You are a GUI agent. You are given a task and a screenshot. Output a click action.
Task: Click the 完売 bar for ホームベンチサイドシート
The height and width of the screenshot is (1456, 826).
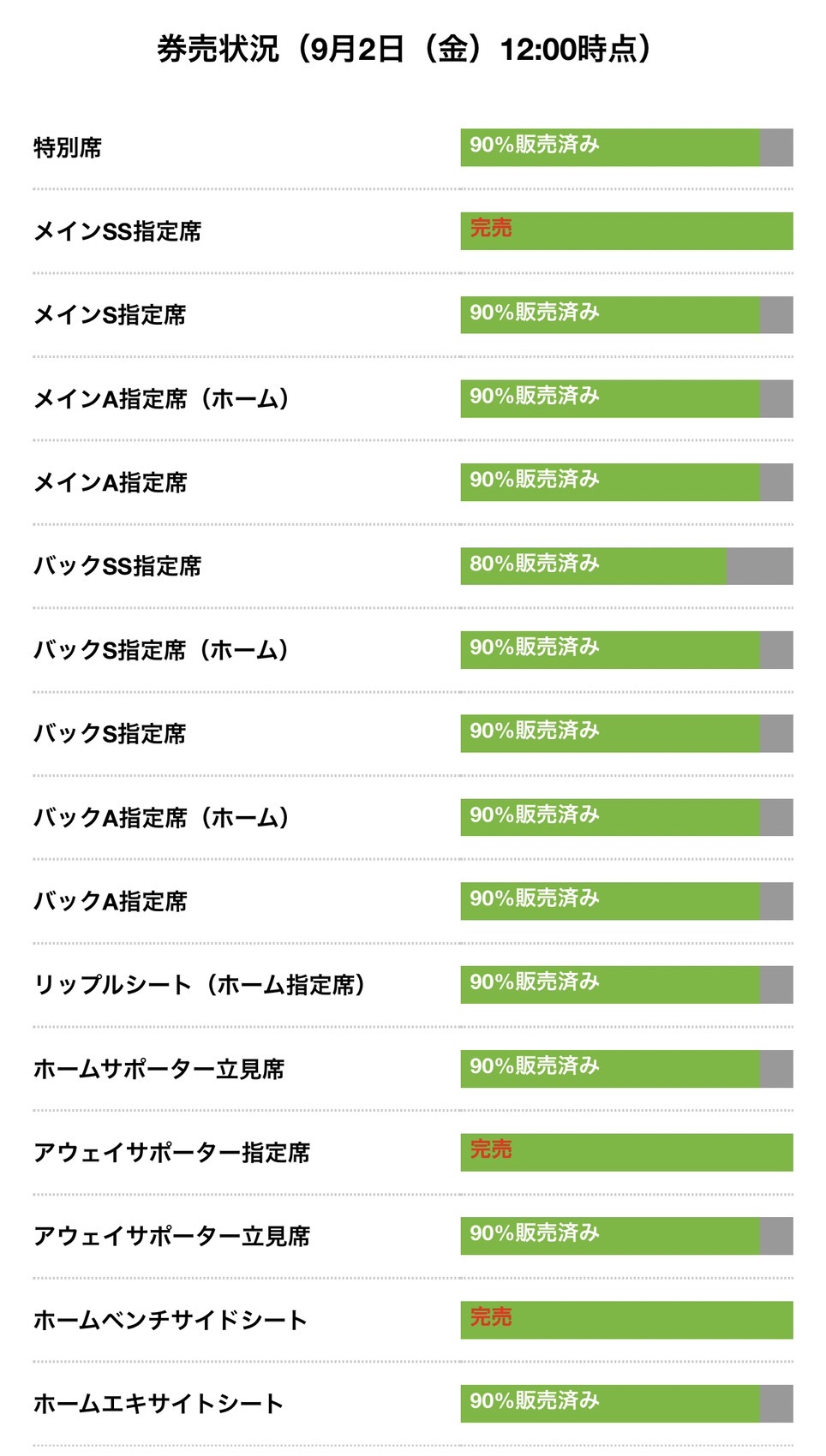[626, 1320]
